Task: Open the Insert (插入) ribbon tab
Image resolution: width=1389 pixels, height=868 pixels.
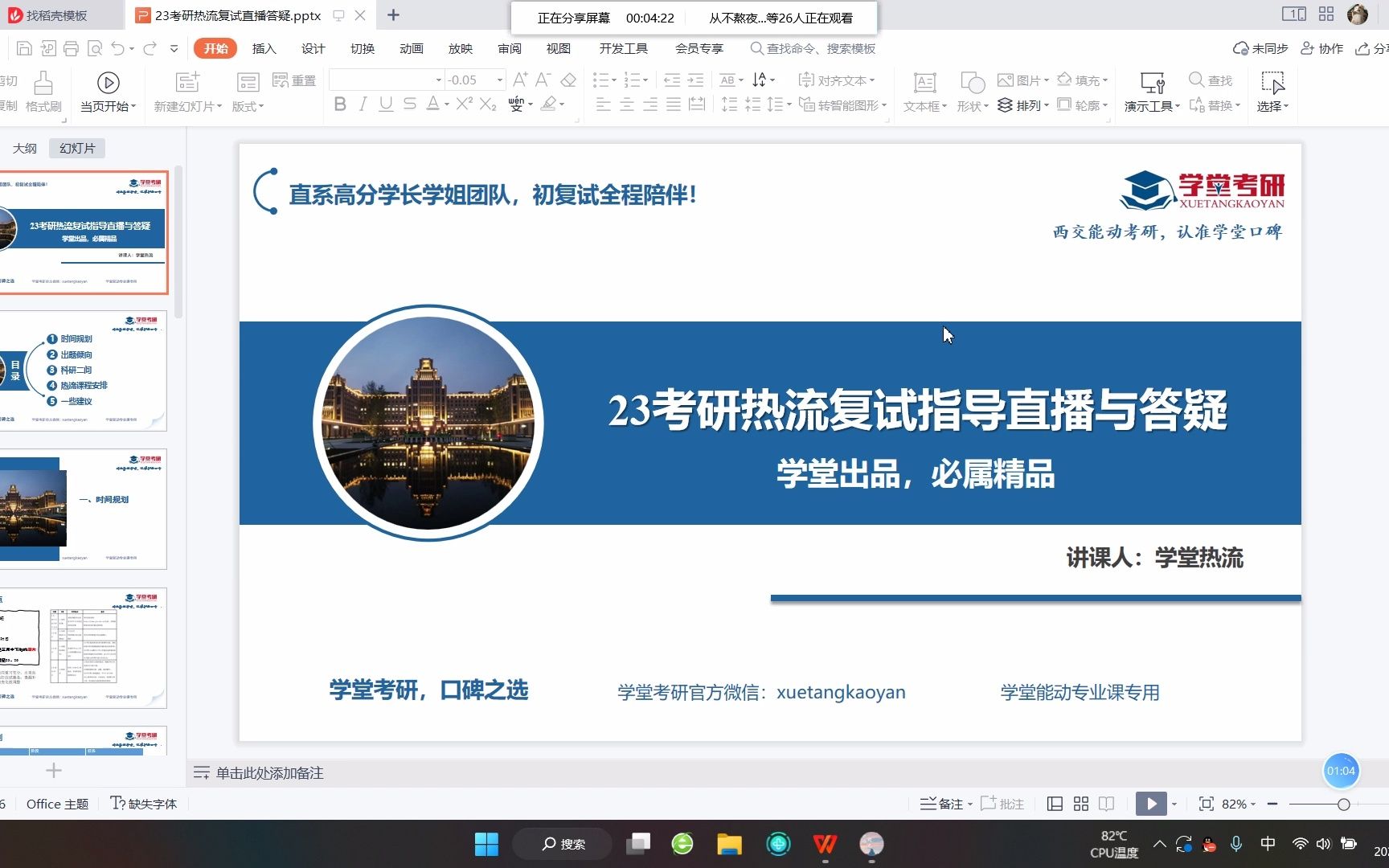Action: point(264,49)
